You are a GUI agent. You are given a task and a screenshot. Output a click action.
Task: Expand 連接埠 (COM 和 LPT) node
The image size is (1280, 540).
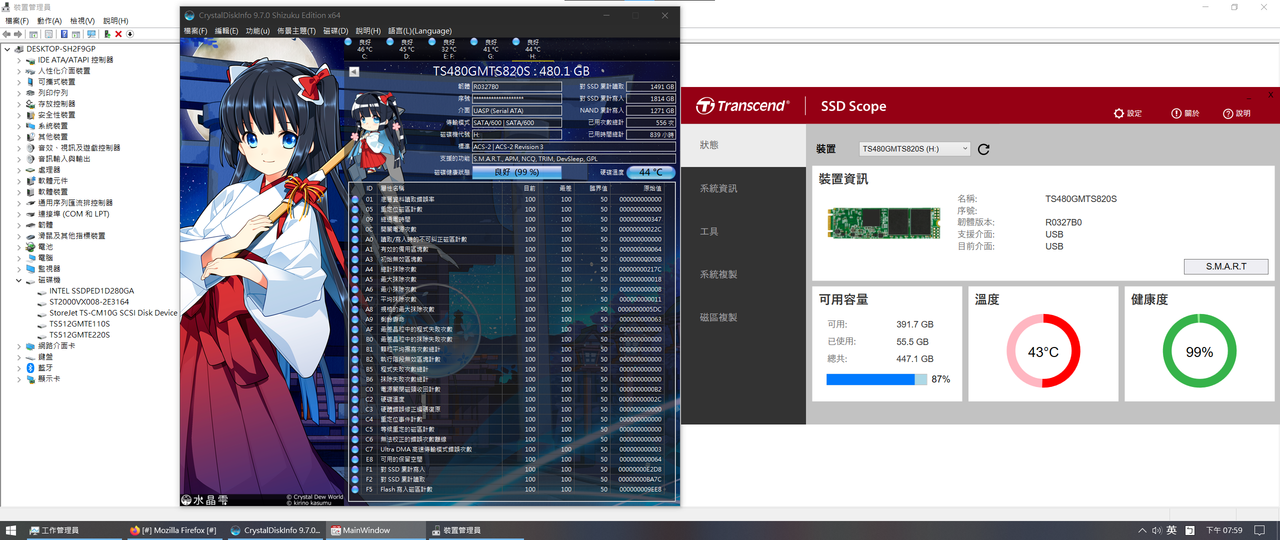pyautogui.click(x=18, y=214)
